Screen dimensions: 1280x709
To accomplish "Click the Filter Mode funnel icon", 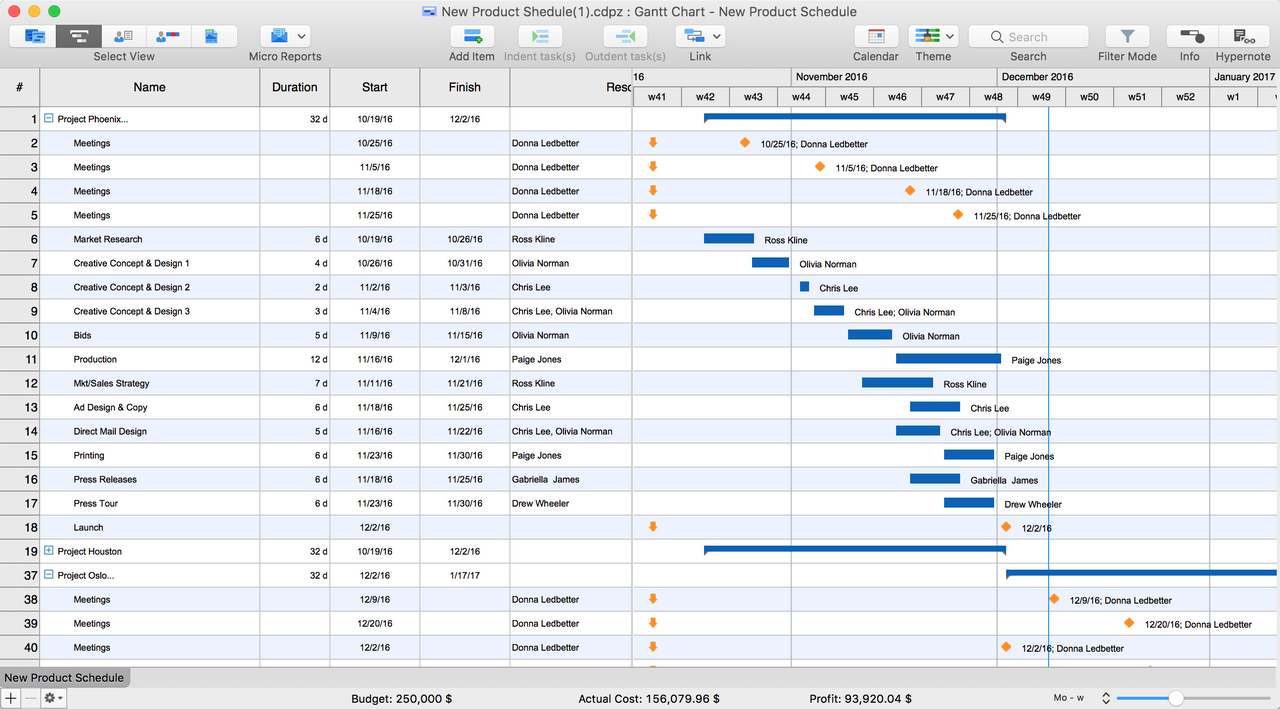I will click(x=1127, y=37).
